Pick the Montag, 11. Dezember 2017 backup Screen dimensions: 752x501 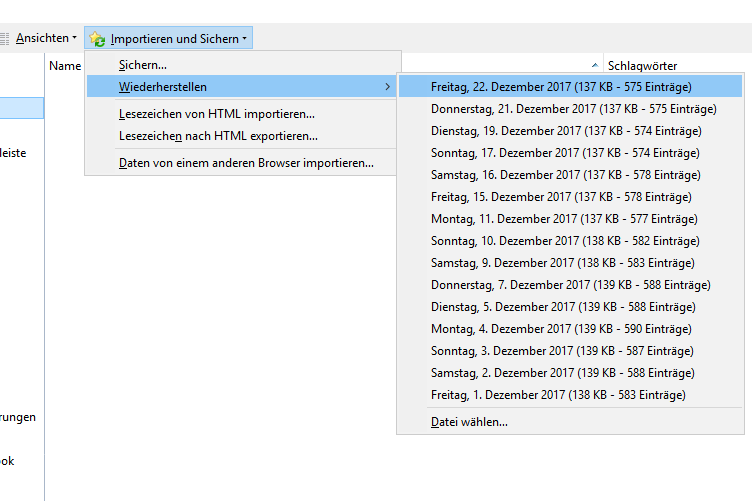point(564,219)
